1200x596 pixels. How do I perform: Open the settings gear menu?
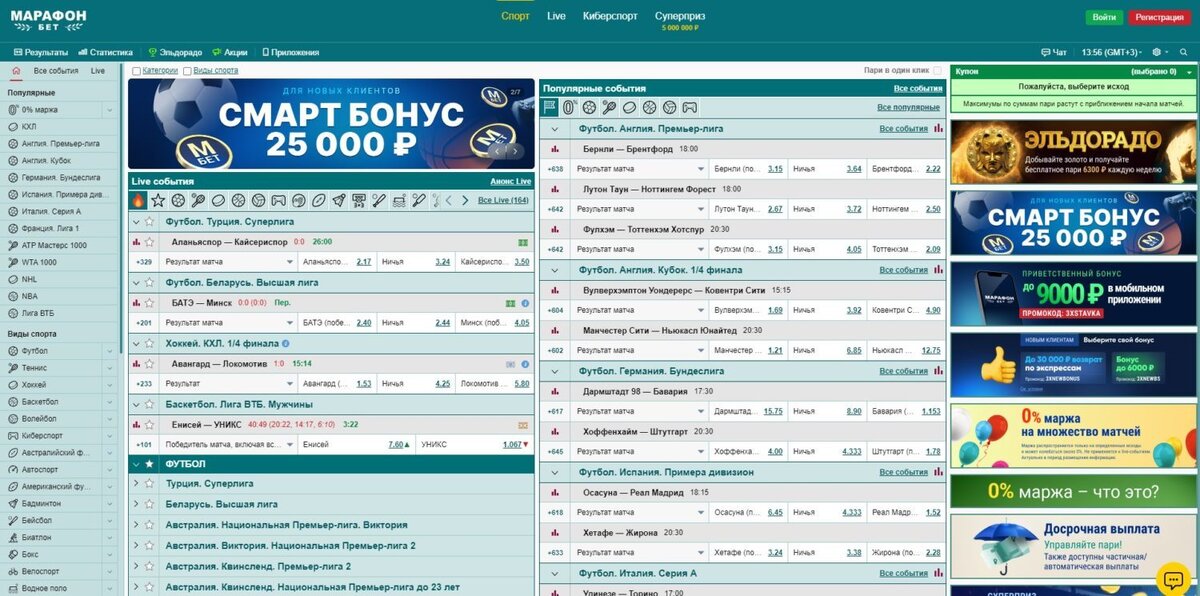[x=1156, y=52]
